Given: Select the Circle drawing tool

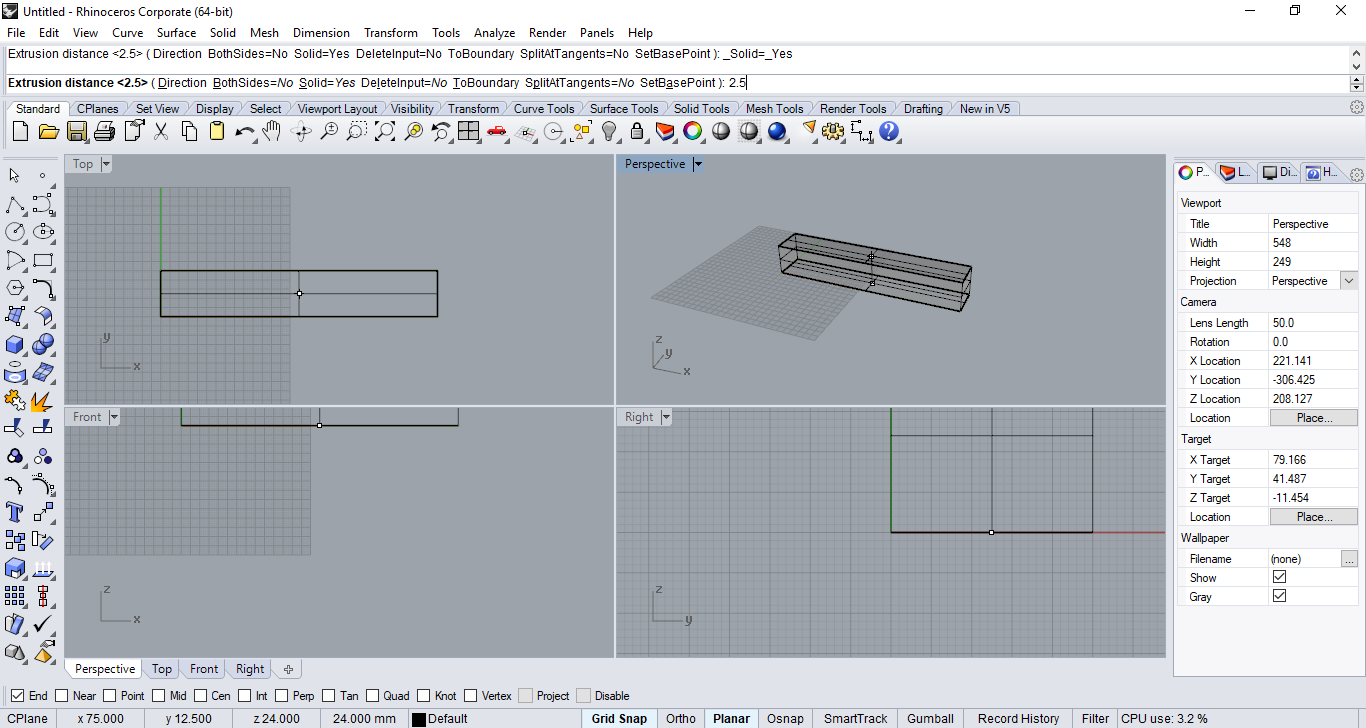Looking at the screenshot, I should (x=15, y=232).
